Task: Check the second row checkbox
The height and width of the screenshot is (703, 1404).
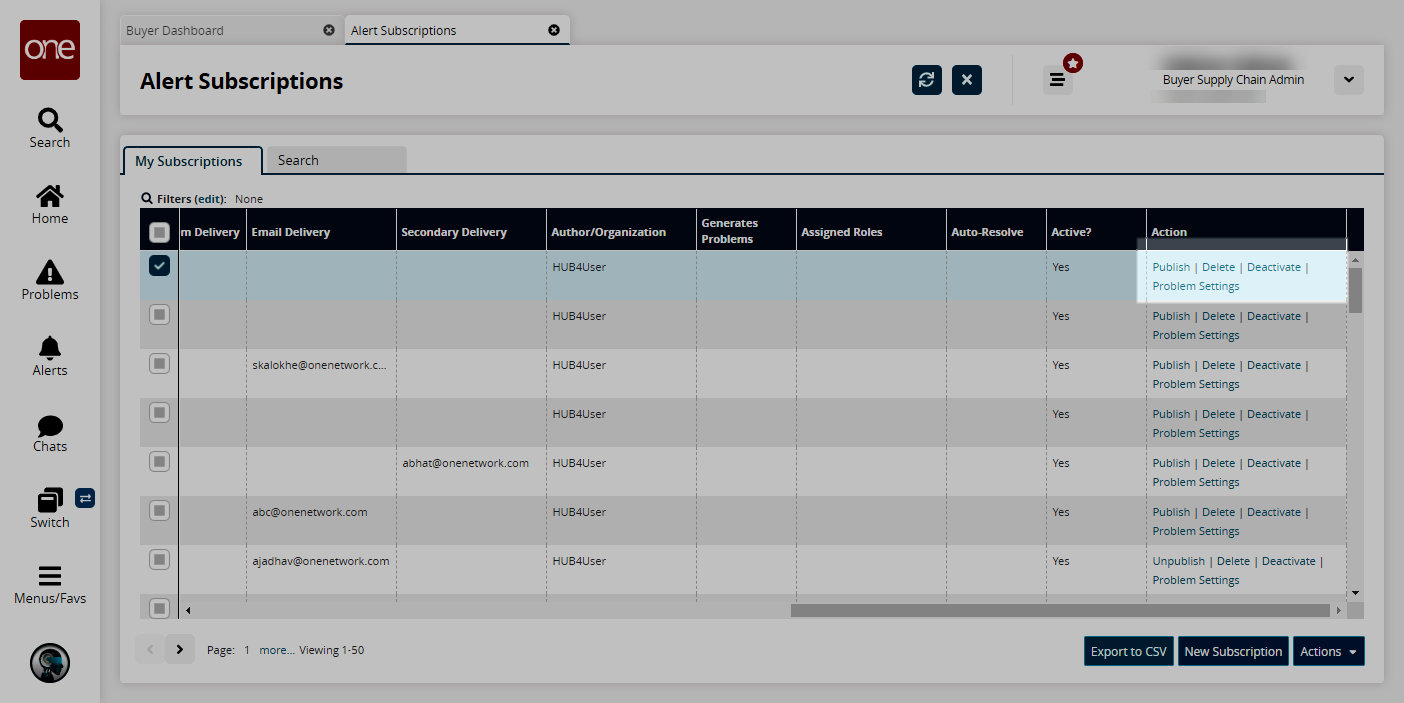Action: pos(159,315)
